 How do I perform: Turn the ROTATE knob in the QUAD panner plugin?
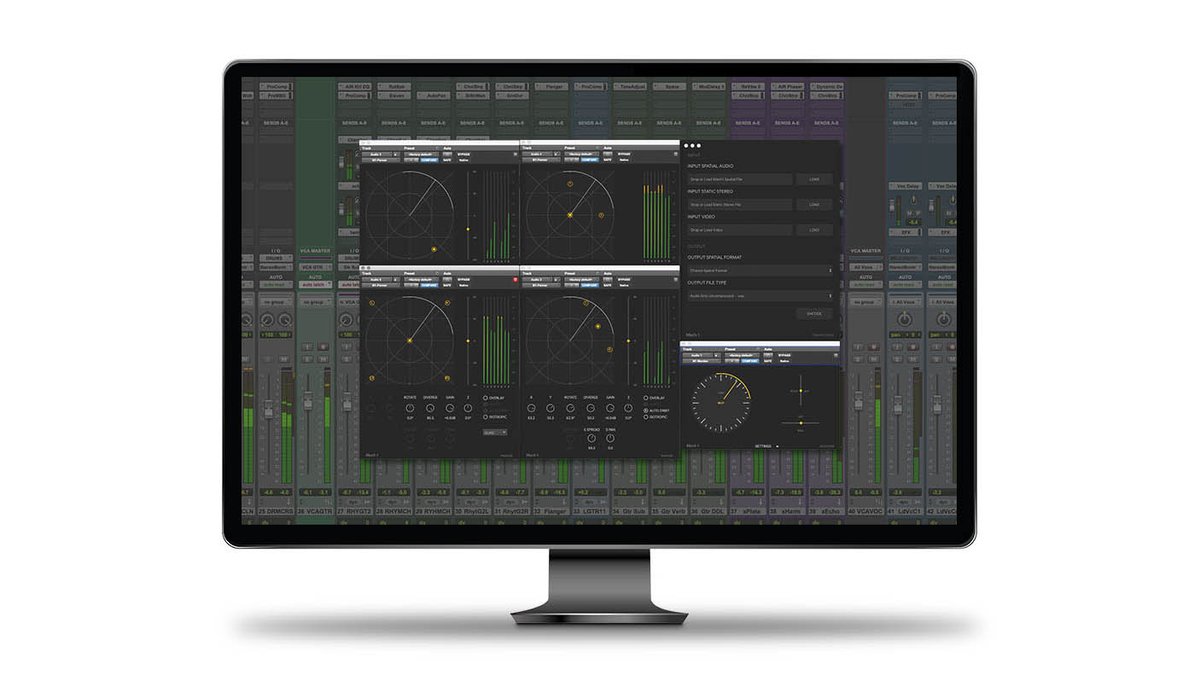[x=410, y=408]
